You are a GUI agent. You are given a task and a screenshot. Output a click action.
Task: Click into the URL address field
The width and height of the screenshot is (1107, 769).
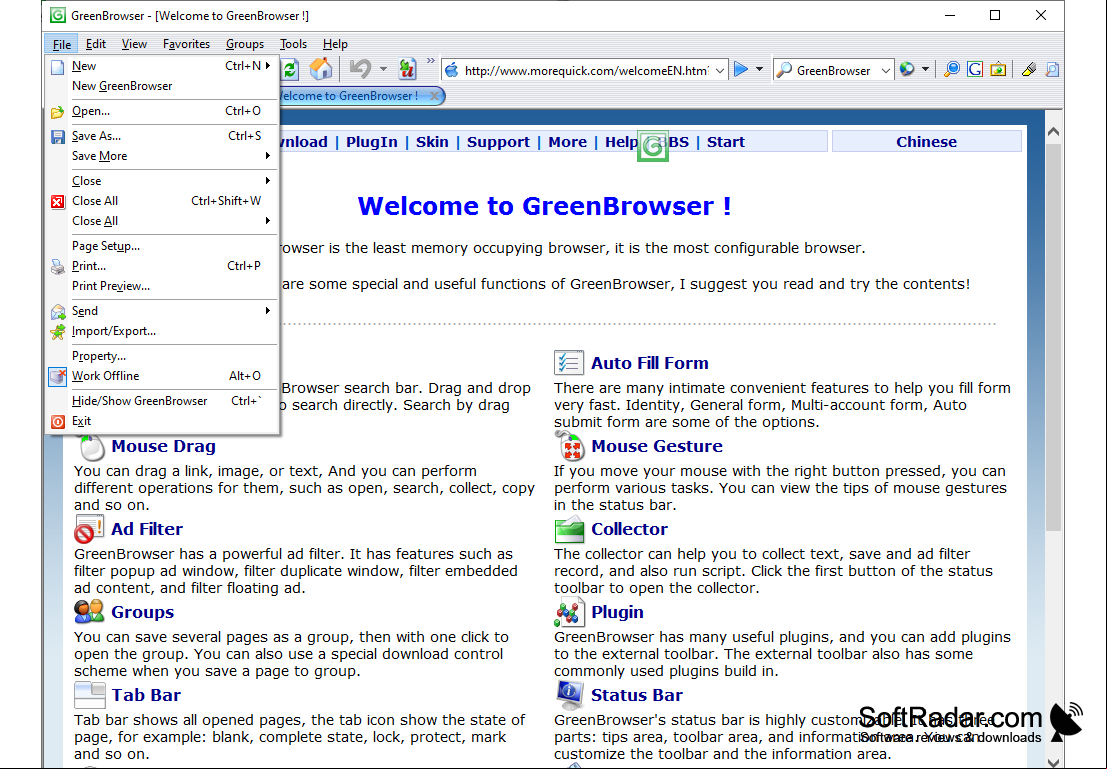pos(586,70)
